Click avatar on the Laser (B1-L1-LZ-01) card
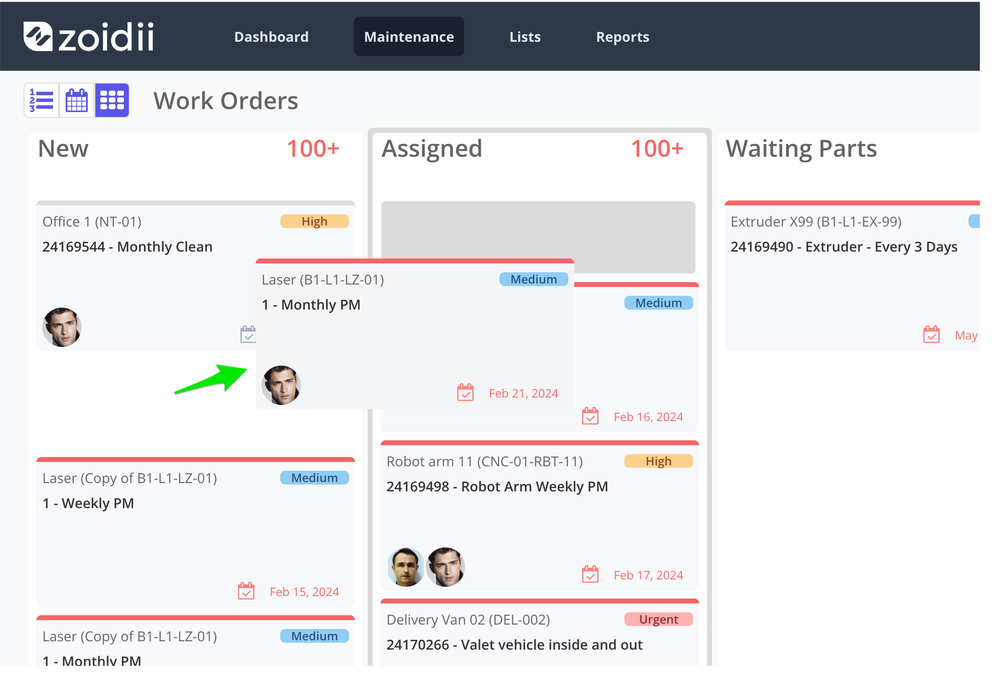The height and width of the screenshot is (686, 1000). click(281, 385)
